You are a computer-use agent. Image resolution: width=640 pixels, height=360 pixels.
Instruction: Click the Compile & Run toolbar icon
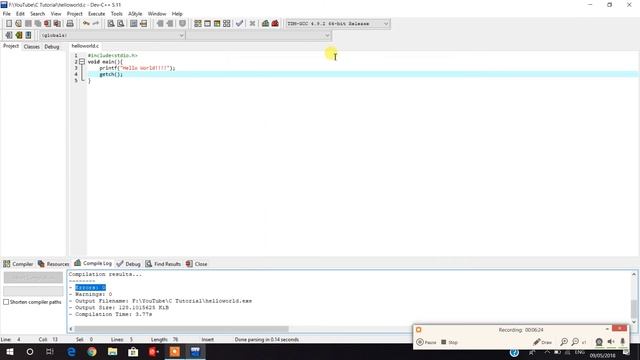tap(217, 24)
